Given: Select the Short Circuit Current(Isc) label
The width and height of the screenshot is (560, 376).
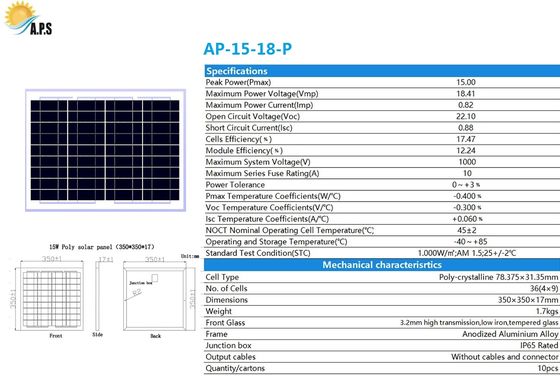Looking at the screenshot, I should (x=249, y=128).
